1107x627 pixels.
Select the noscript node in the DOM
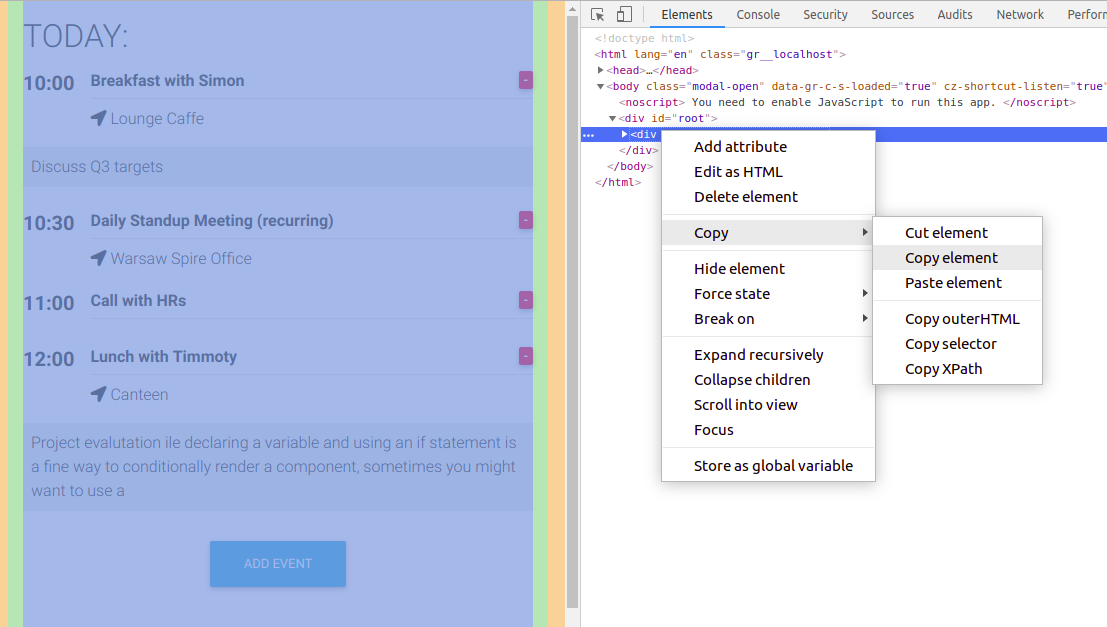pyautogui.click(x=847, y=102)
